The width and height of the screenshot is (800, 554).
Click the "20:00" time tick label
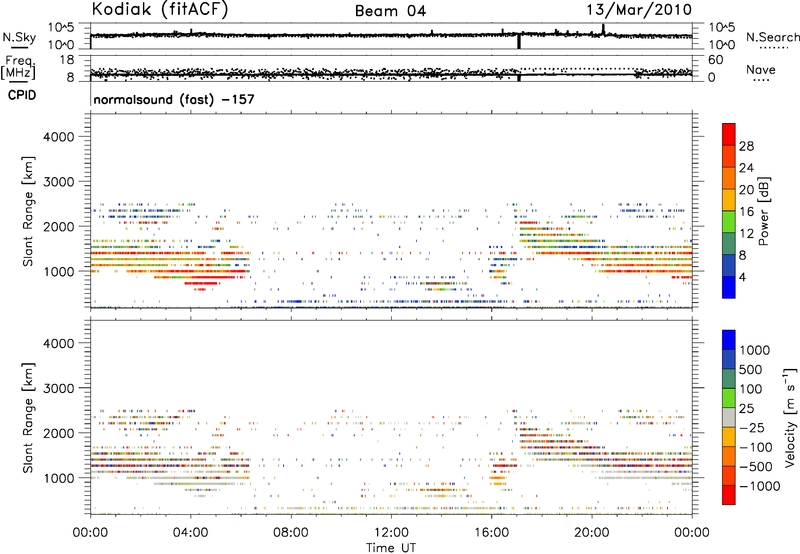(x=591, y=533)
